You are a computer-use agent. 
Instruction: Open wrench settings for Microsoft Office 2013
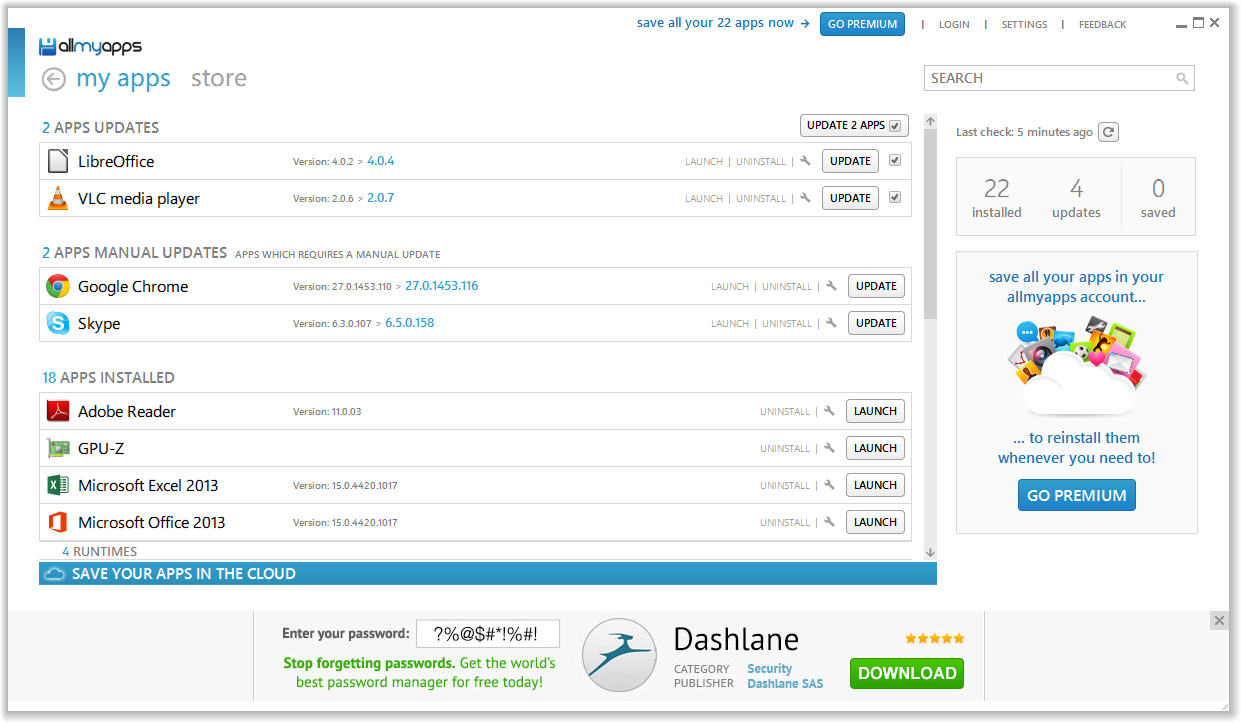tap(829, 522)
